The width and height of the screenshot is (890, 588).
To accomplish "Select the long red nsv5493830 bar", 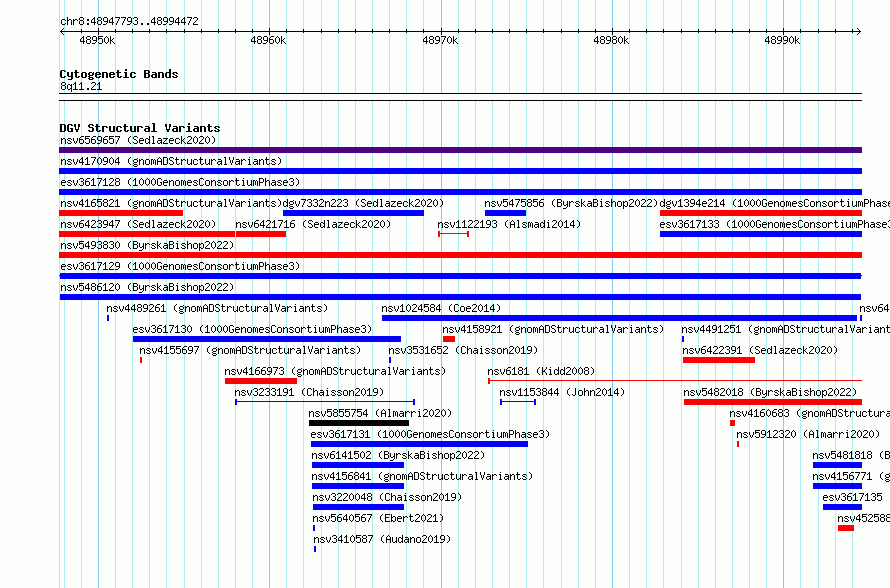I will click(x=460, y=255).
